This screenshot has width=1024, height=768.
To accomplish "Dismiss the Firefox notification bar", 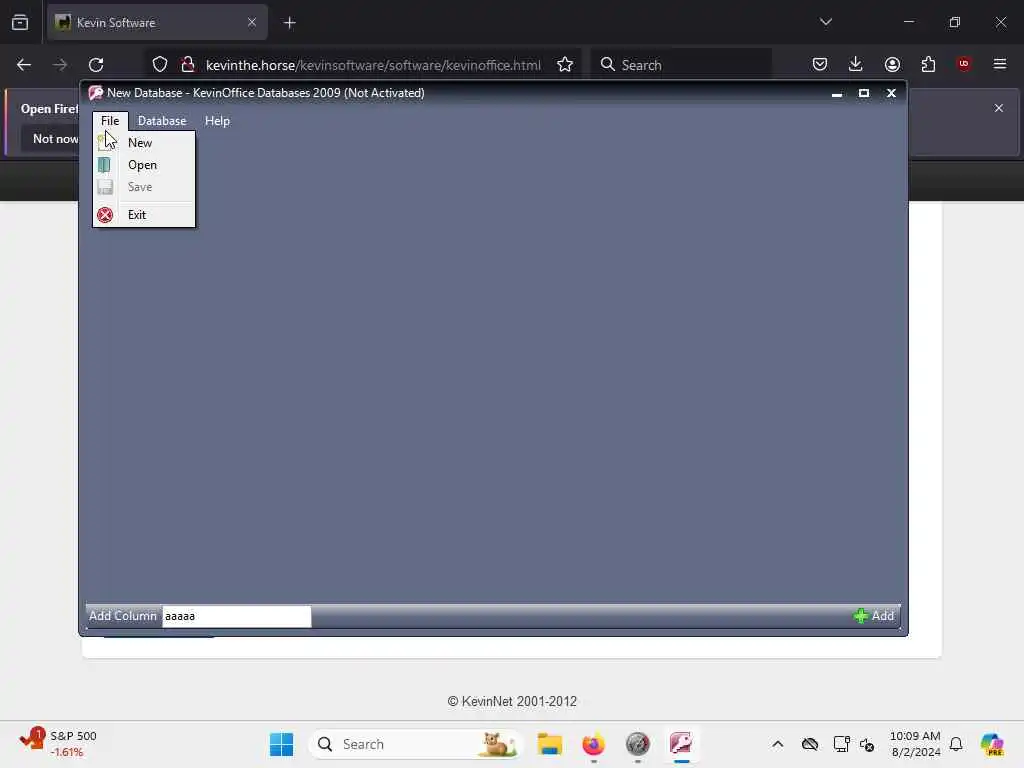I will (999, 108).
